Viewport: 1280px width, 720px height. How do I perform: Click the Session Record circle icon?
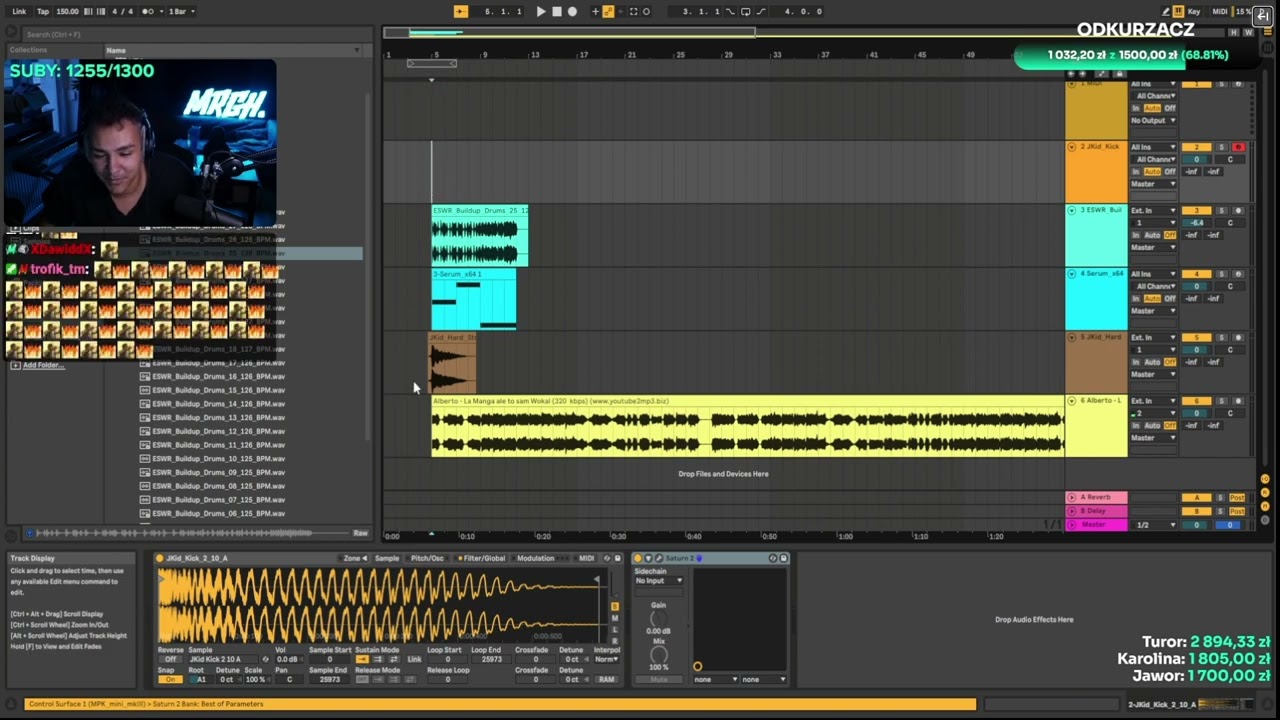646,12
